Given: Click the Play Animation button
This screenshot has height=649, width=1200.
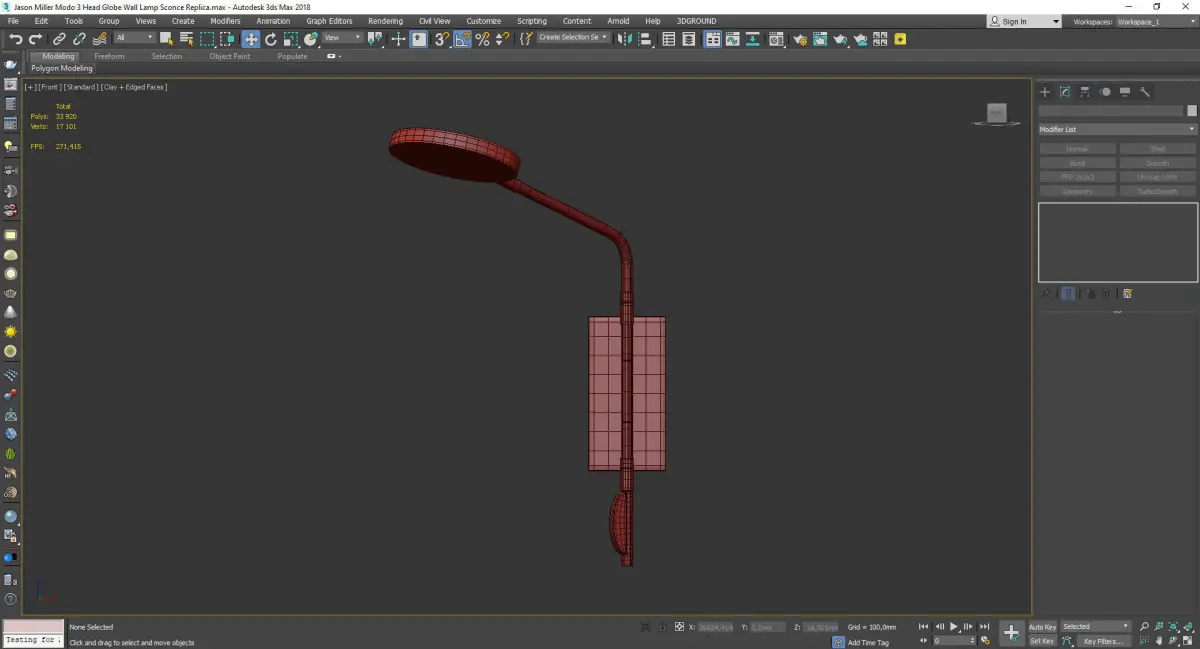Looking at the screenshot, I should pyautogui.click(x=954, y=627).
